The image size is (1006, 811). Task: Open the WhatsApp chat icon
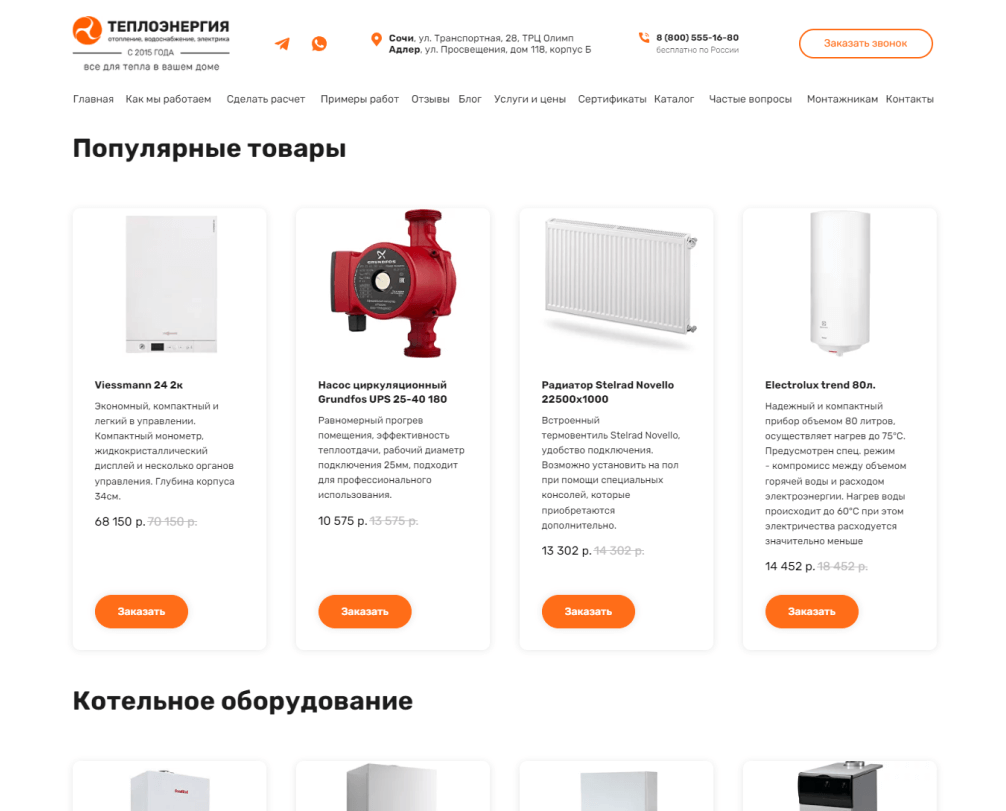319,44
